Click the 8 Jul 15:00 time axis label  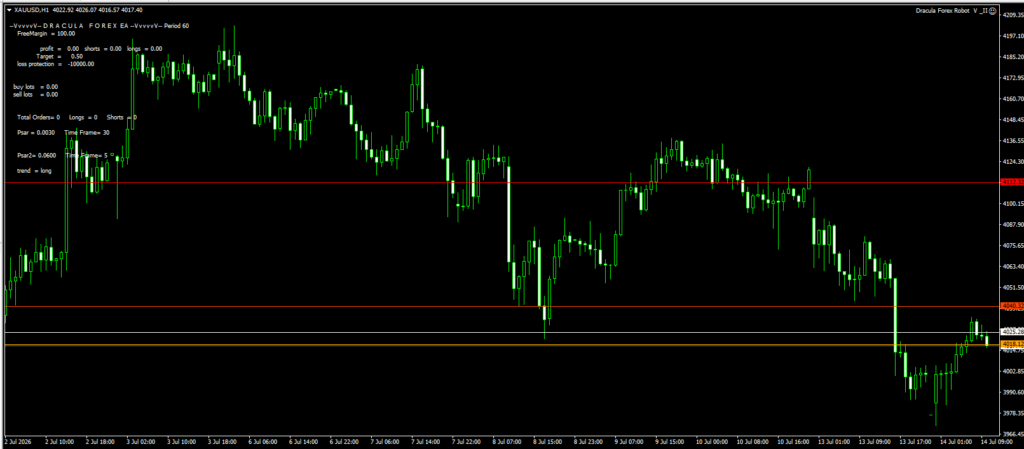[x=547, y=441]
